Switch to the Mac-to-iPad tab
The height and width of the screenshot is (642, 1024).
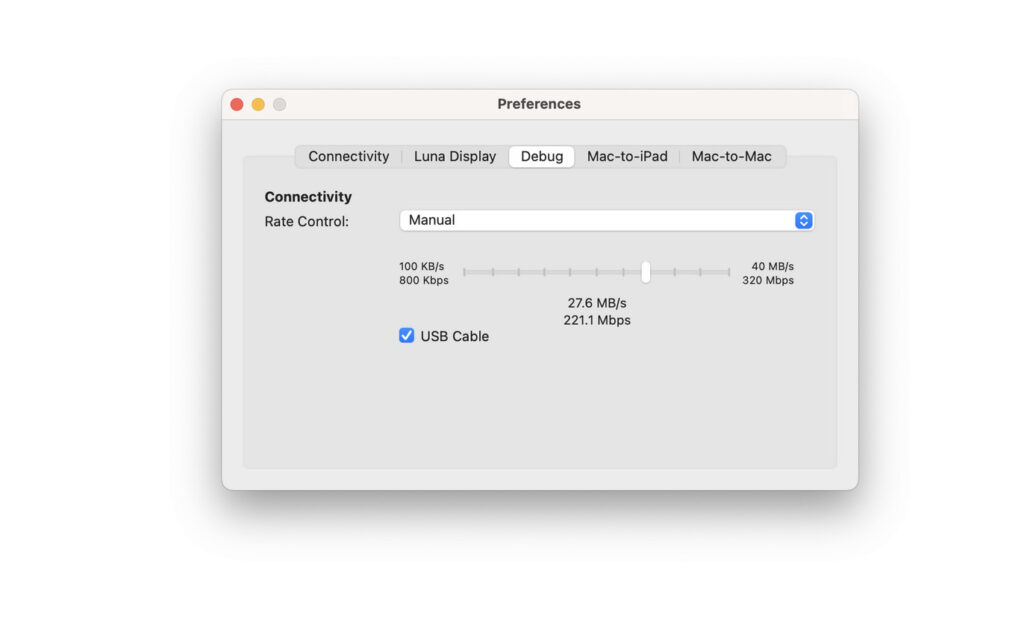627,156
